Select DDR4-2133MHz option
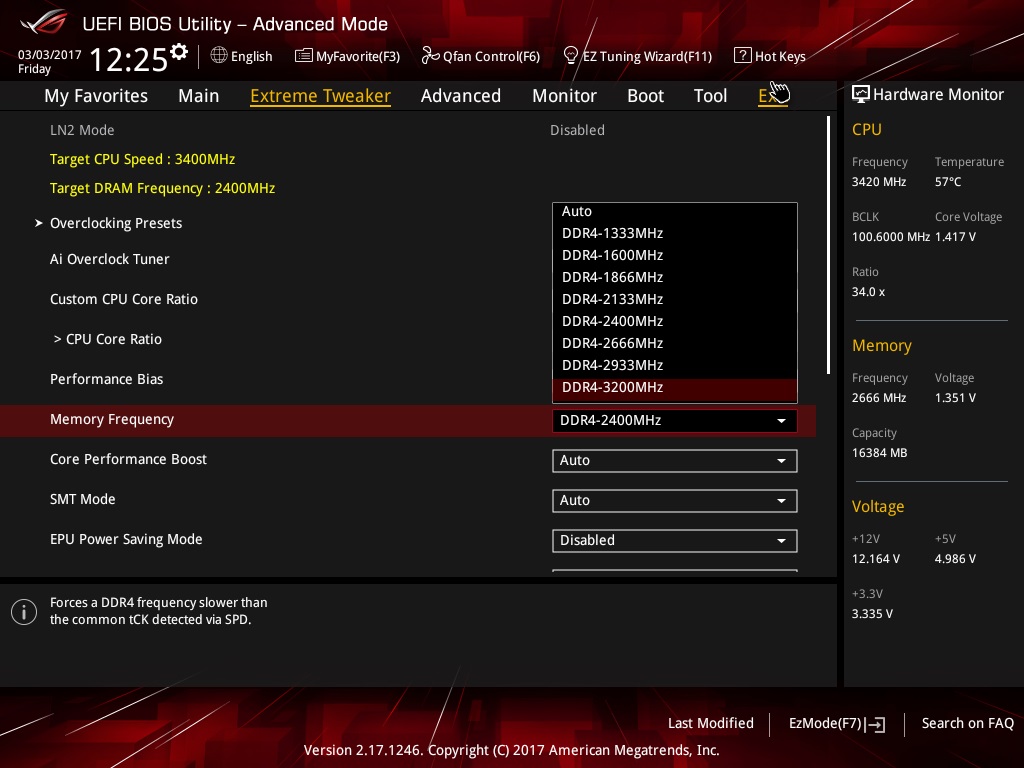Screen dimensions: 1024x768 (x=675, y=299)
